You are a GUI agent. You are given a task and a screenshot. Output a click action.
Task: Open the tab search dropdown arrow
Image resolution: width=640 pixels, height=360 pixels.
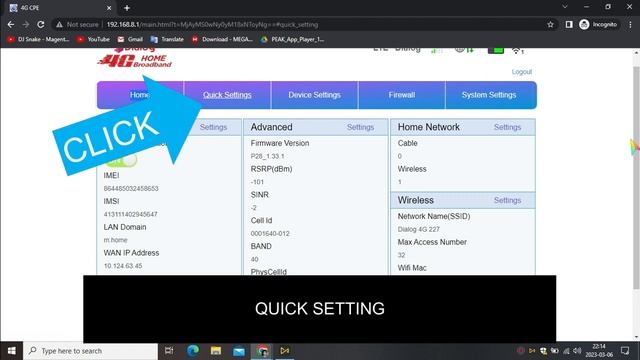[x=565, y=7]
